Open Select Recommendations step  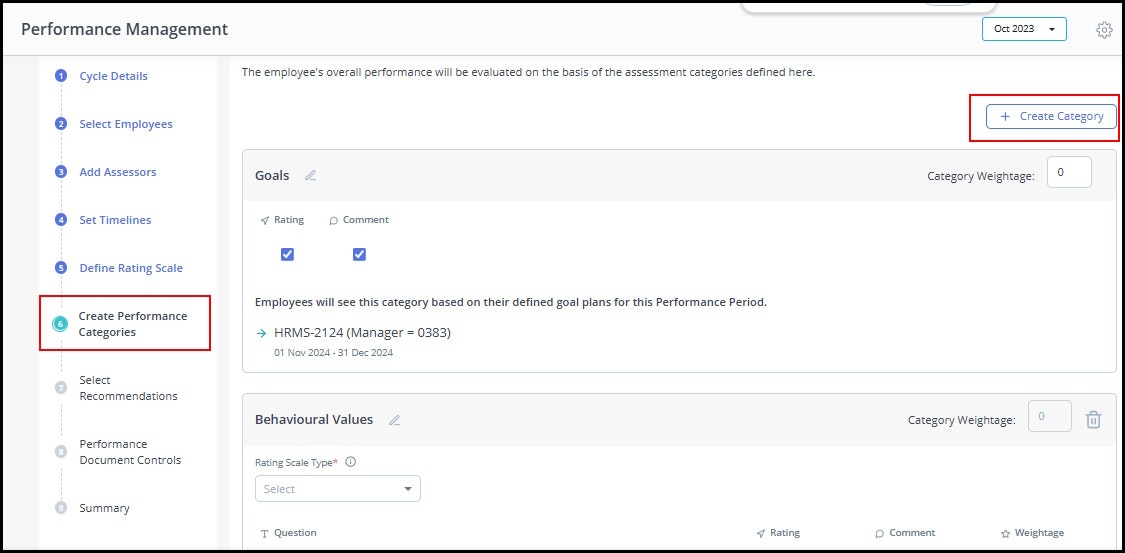pyautogui.click(x=128, y=388)
